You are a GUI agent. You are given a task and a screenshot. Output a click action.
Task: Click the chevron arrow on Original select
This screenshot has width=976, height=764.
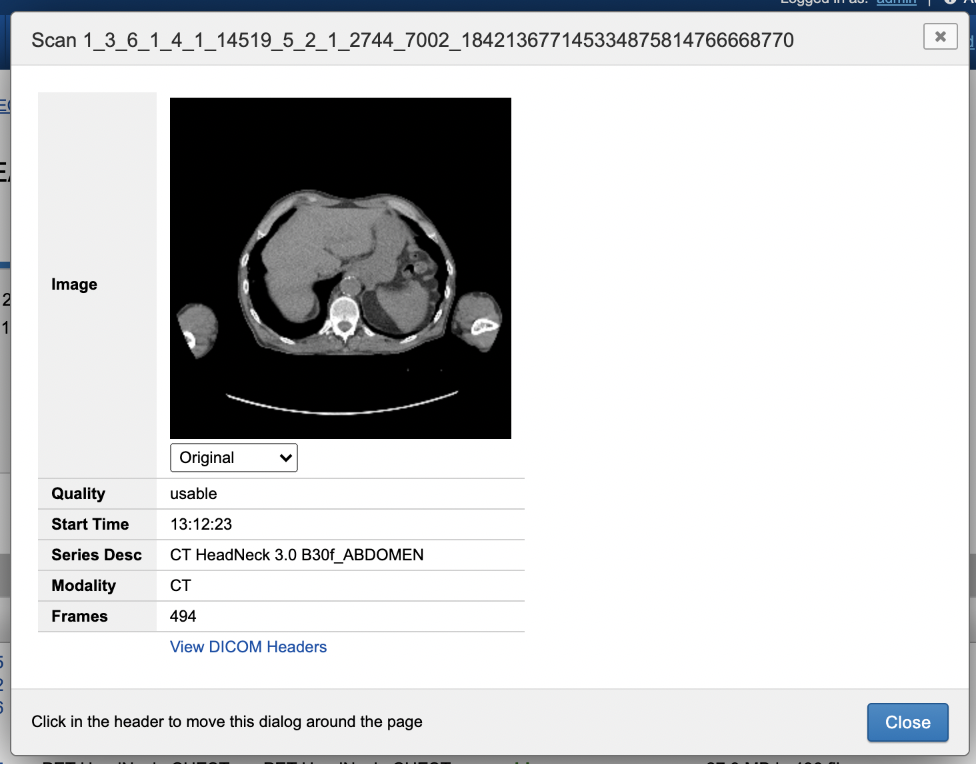click(x=286, y=458)
